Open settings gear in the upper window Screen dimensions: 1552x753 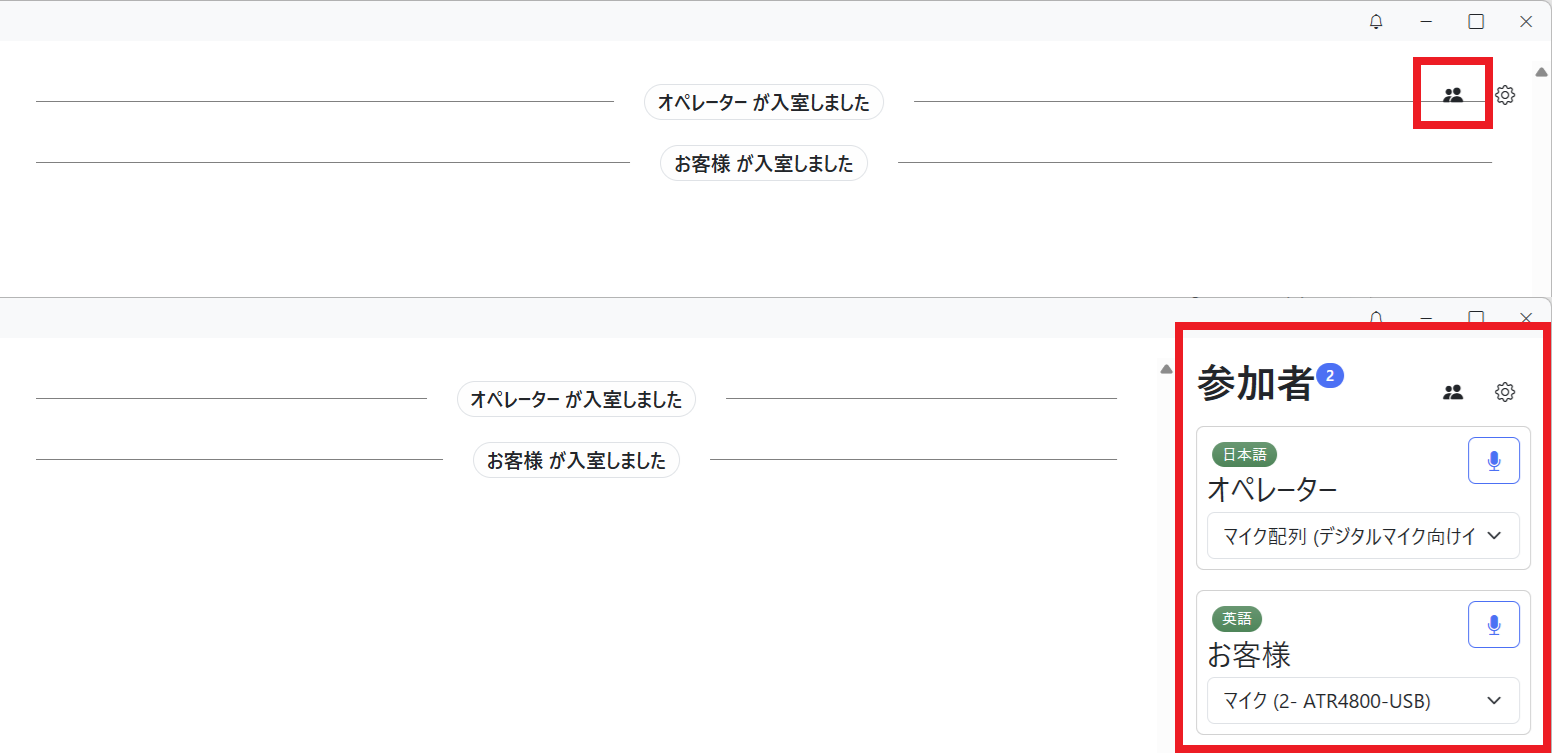tap(1505, 95)
